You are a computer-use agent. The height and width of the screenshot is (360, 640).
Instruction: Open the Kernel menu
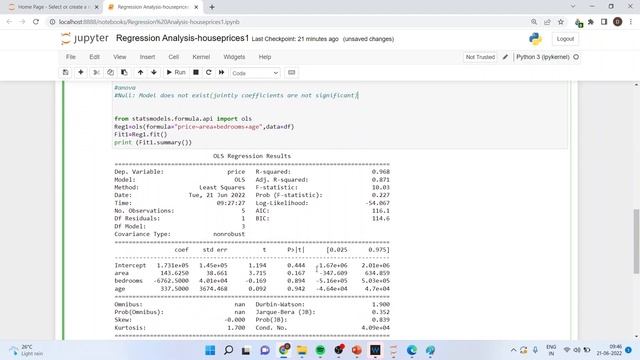pyautogui.click(x=201, y=57)
